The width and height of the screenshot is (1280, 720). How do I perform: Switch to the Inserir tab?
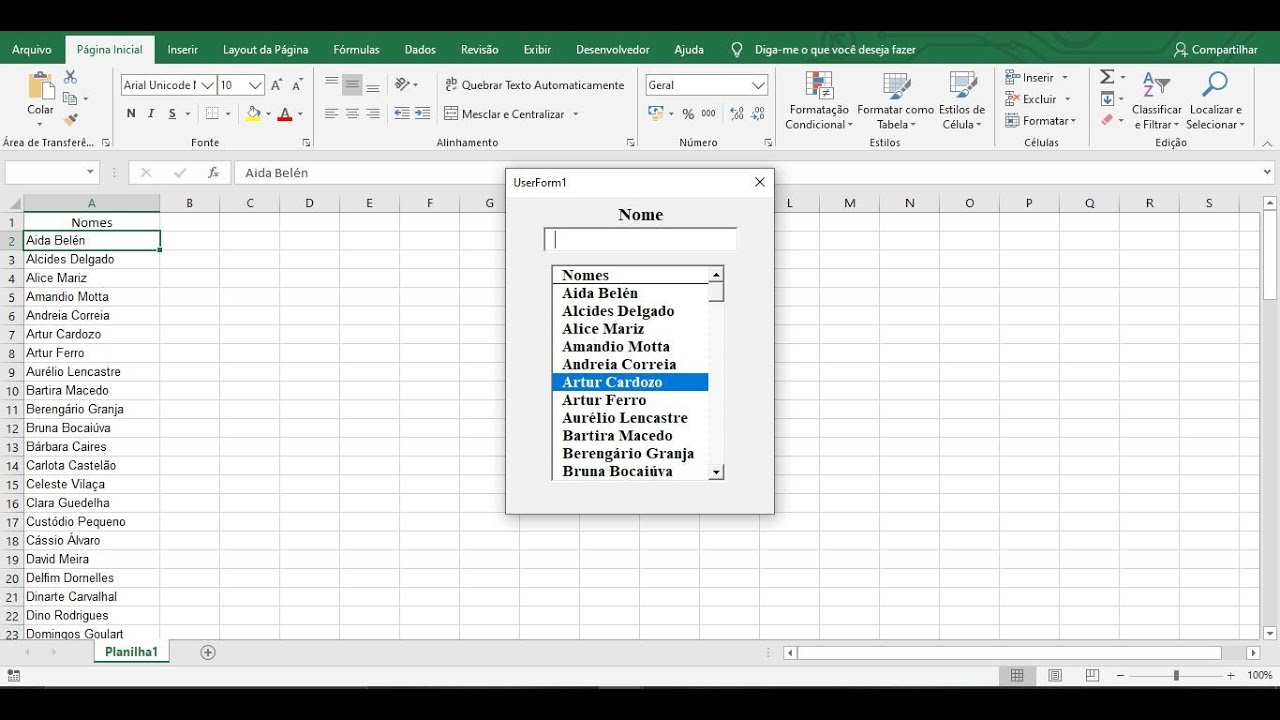coord(183,49)
